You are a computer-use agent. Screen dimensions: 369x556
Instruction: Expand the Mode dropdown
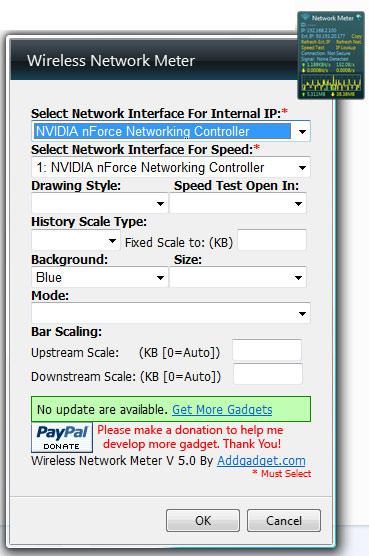171,313
